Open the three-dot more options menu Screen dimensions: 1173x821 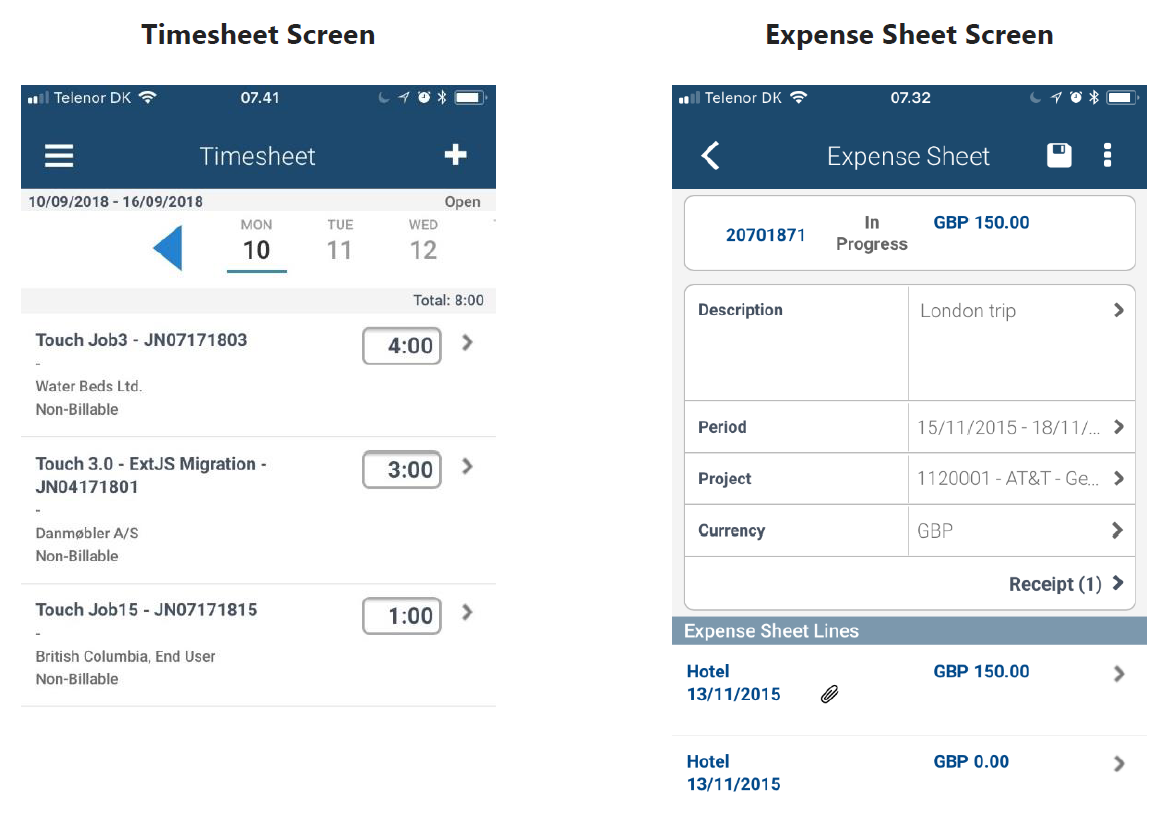pos(1107,155)
